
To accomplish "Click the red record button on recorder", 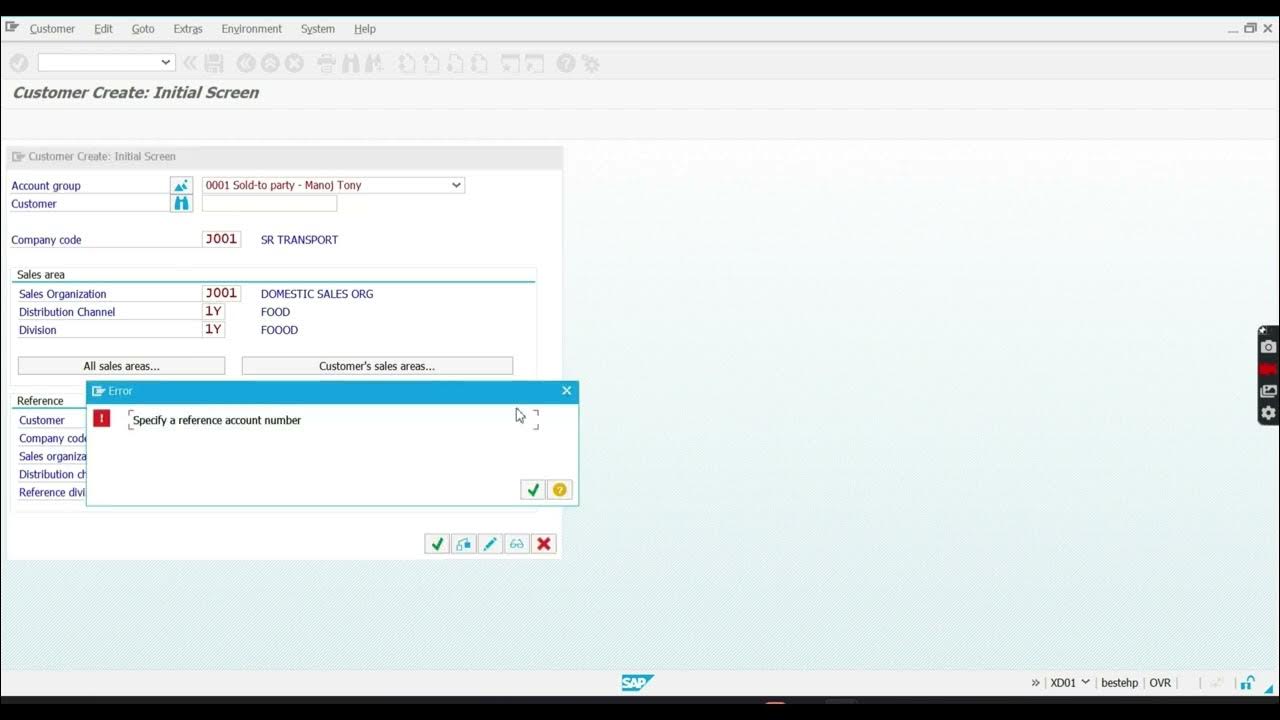I will pos(1269,369).
